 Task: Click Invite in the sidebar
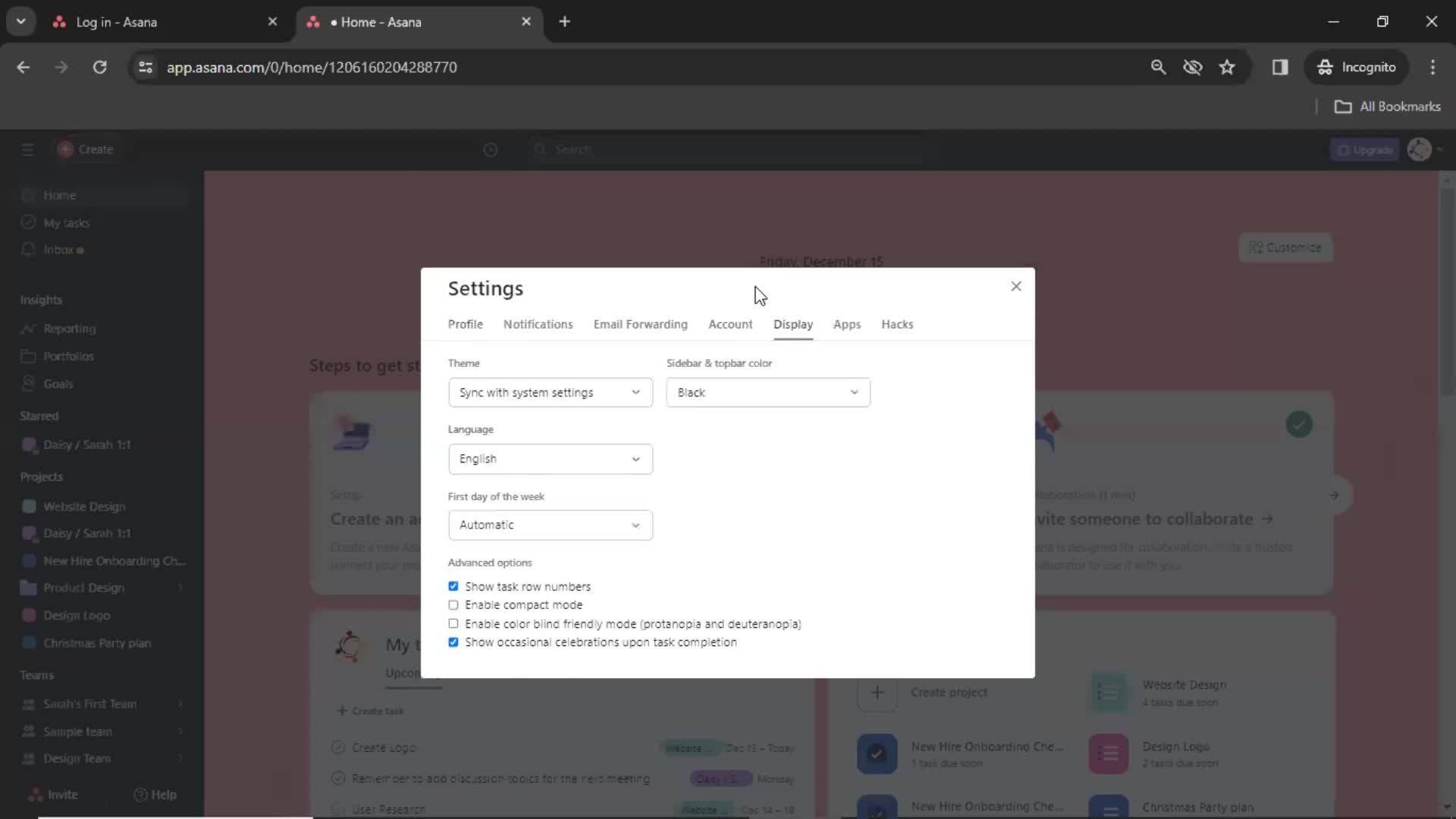tap(53, 794)
